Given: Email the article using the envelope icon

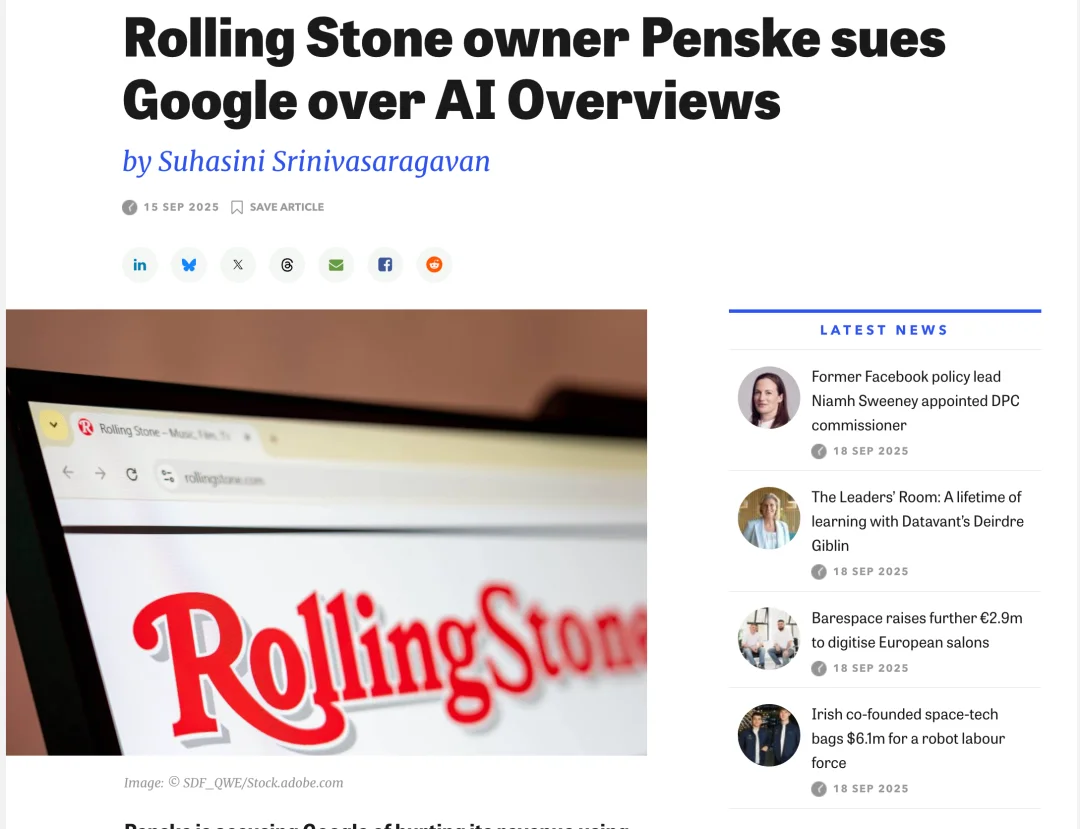Looking at the screenshot, I should click(336, 264).
